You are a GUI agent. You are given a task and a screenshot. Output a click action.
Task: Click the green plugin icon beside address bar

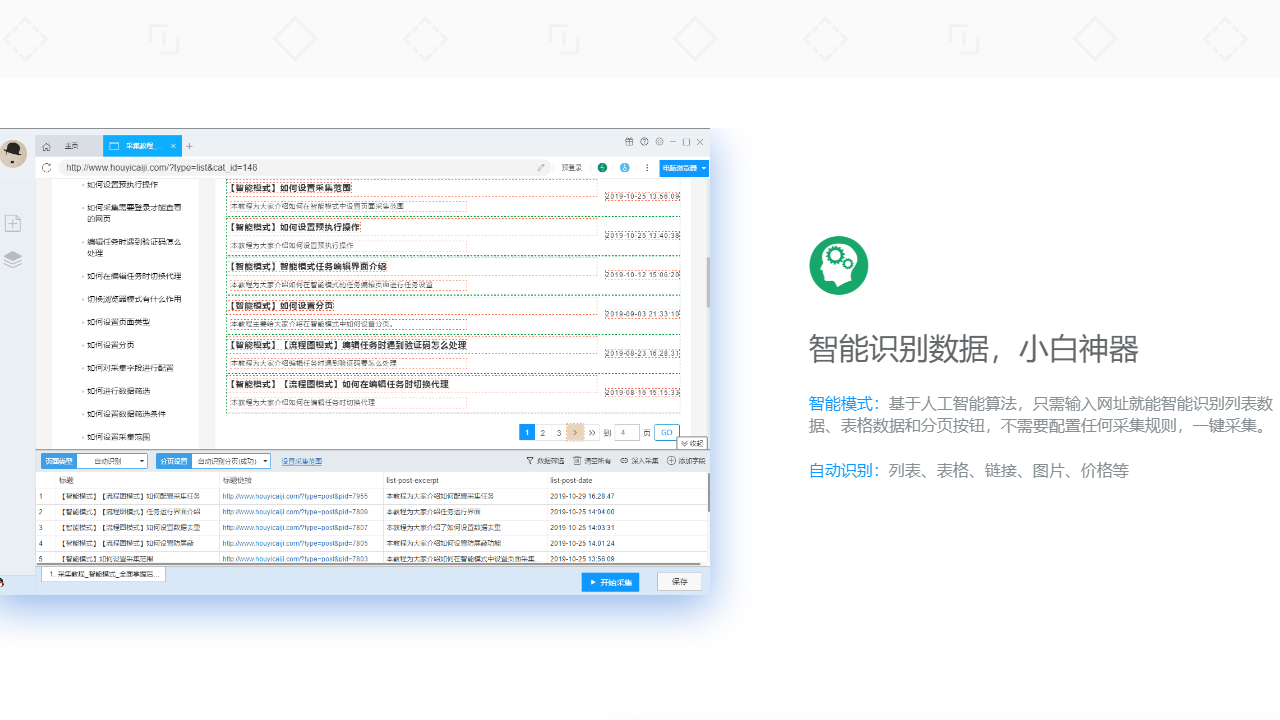click(x=603, y=168)
